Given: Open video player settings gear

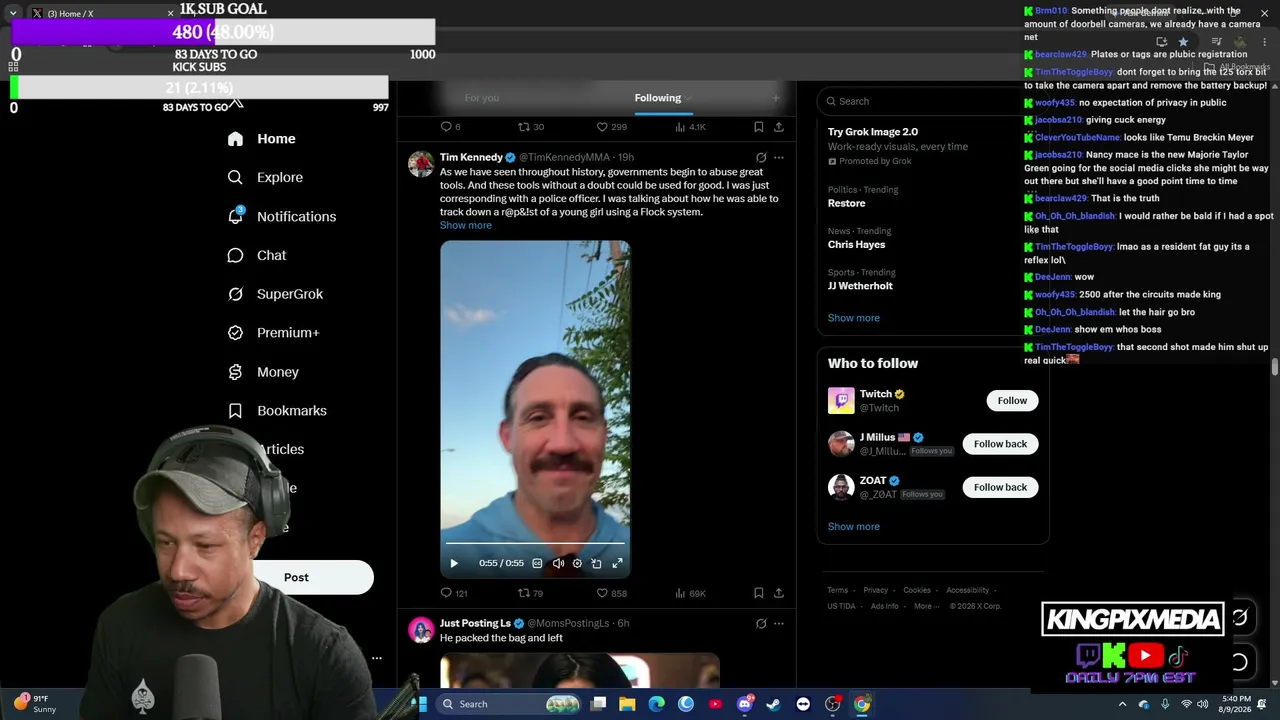Looking at the screenshot, I should click(x=577, y=563).
